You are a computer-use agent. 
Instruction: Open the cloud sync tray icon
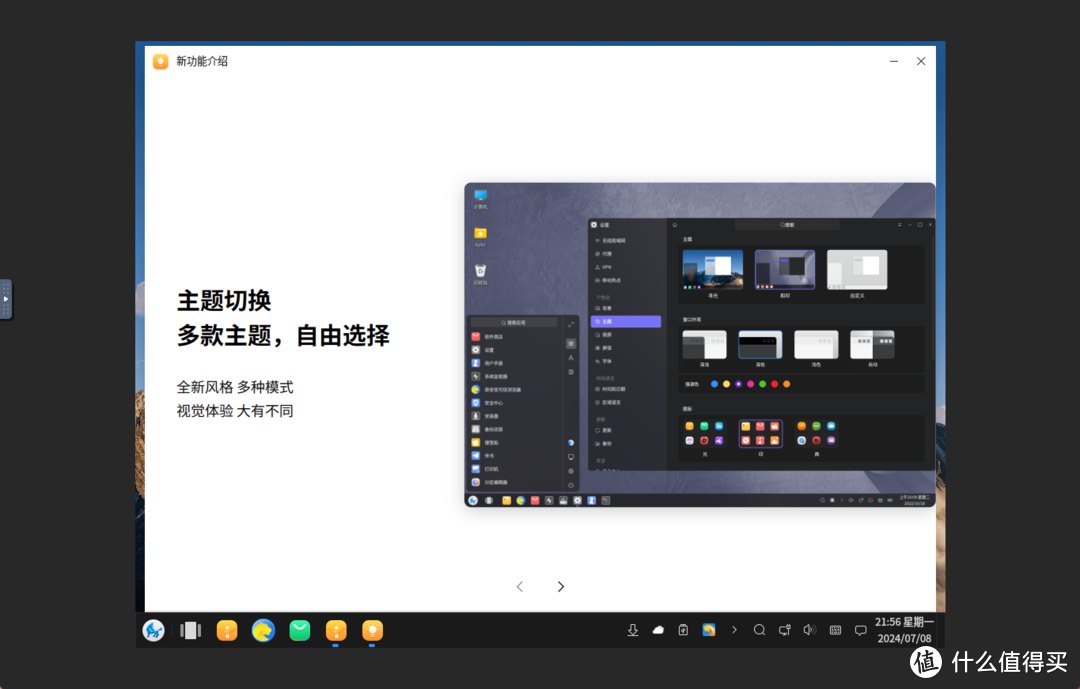[x=658, y=630]
